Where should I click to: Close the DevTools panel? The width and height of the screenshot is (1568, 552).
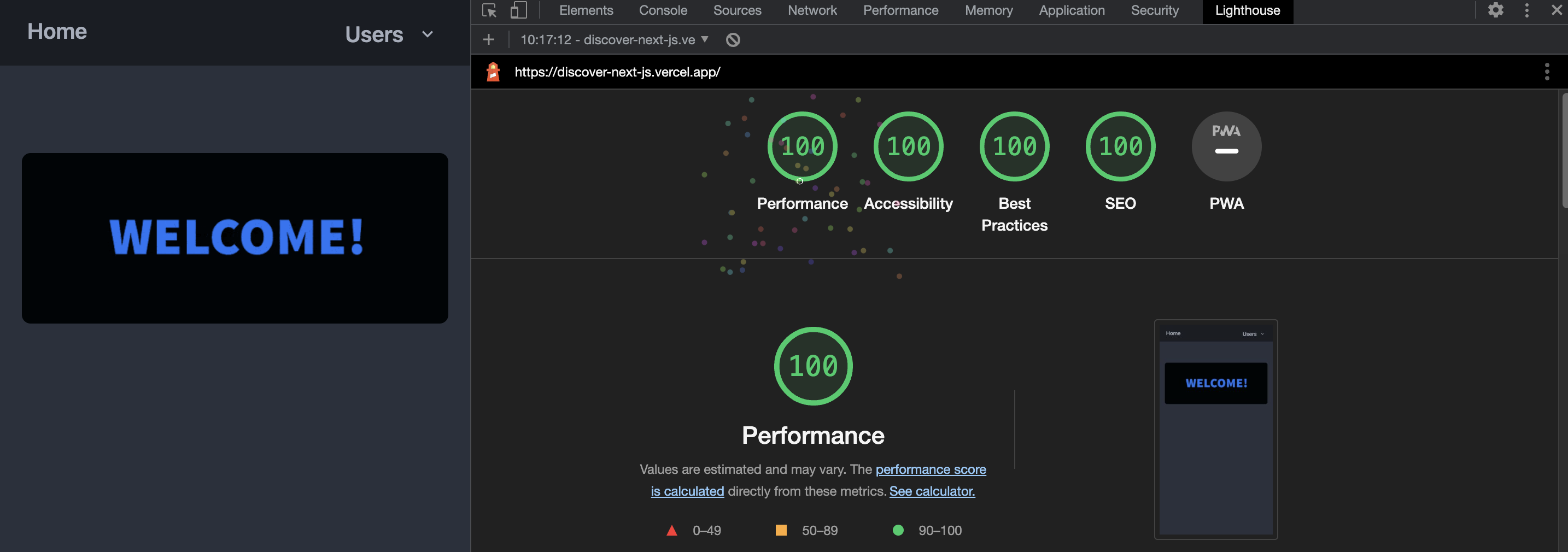click(1556, 10)
